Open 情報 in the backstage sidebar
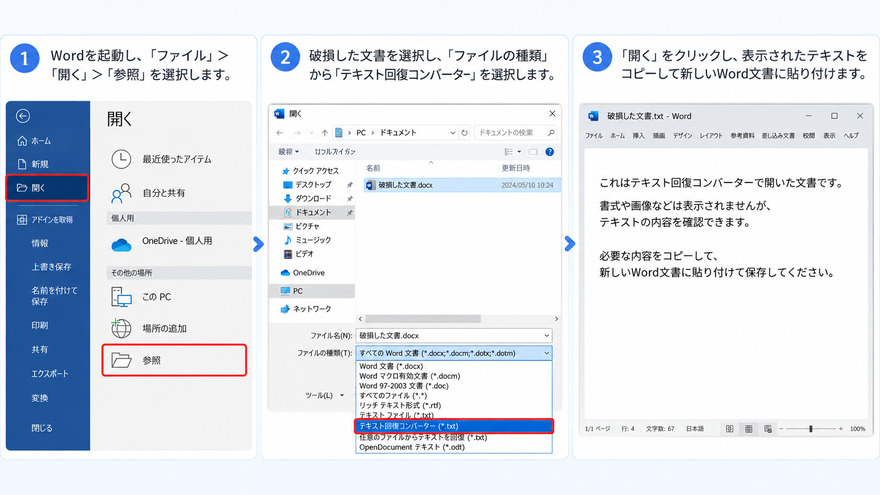880x495 pixels. (40, 243)
